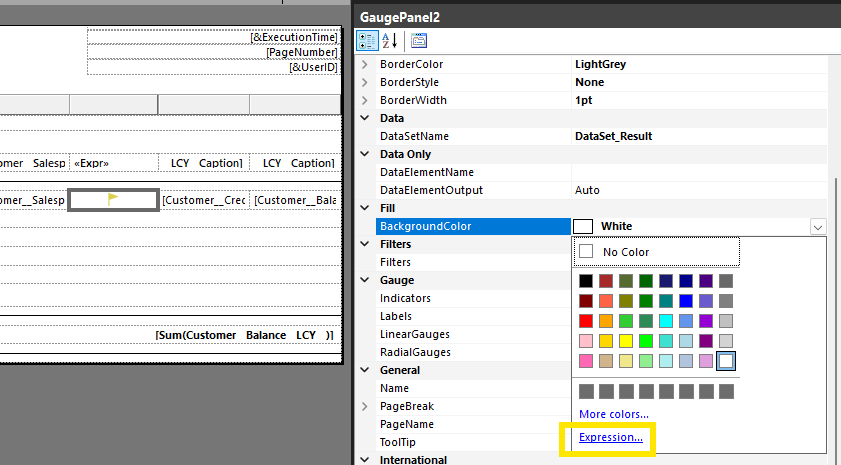Select the bright yellow color swatch
841x465 pixels.
pyautogui.click(x=626, y=341)
